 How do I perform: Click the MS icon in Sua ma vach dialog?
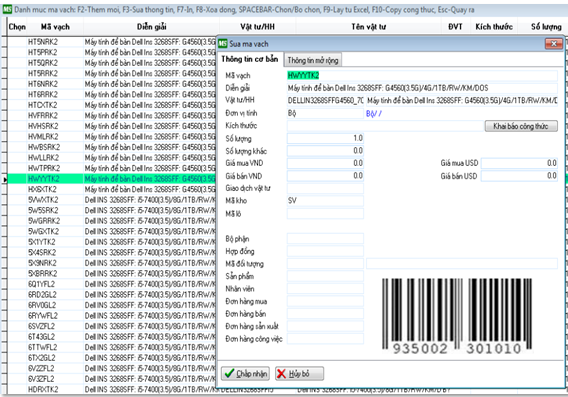223,44
